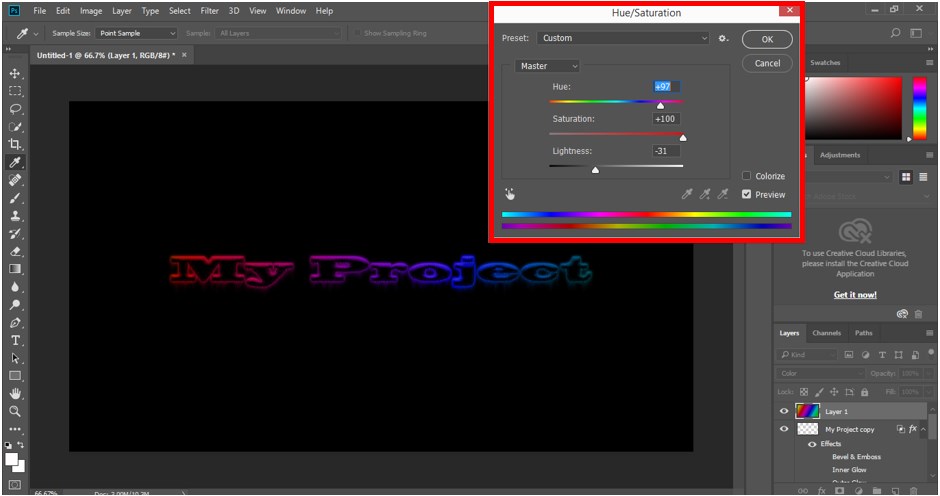This screenshot has height=496, width=940.
Task: Select the Quick Selection tool
Action: [14, 127]
